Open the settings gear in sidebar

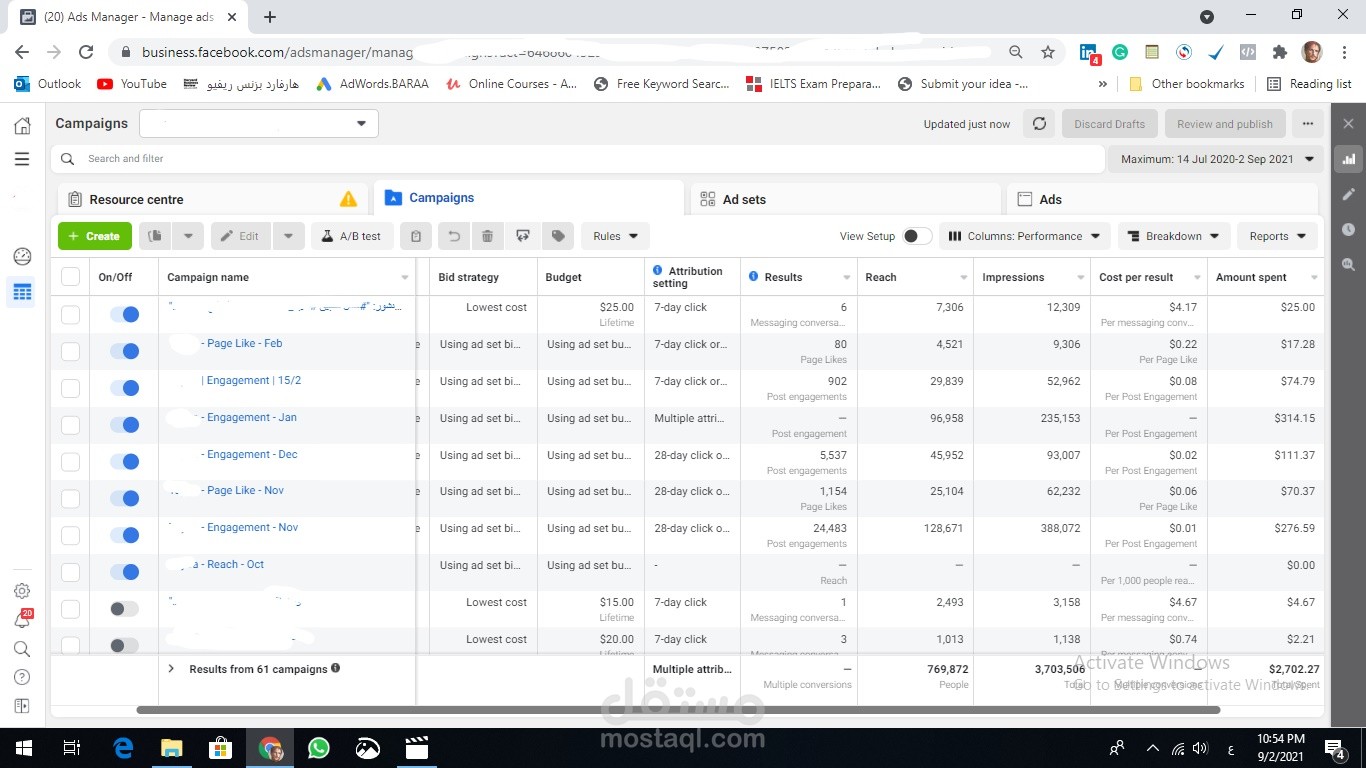22,591
